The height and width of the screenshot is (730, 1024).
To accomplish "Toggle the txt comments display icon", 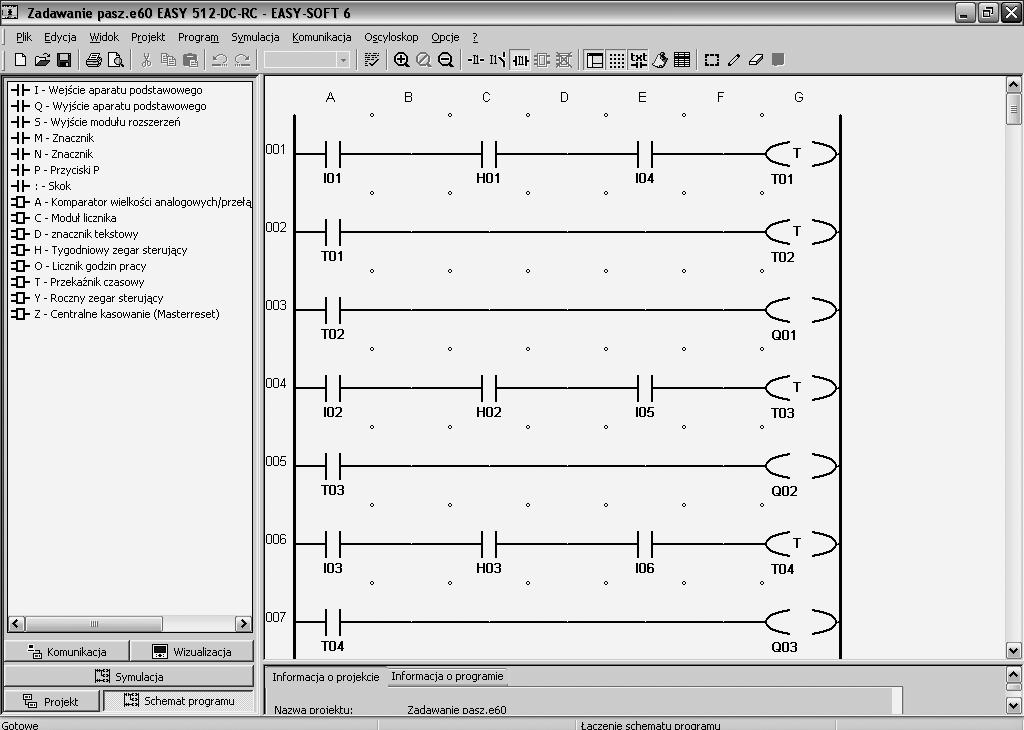I will (638, 60).
